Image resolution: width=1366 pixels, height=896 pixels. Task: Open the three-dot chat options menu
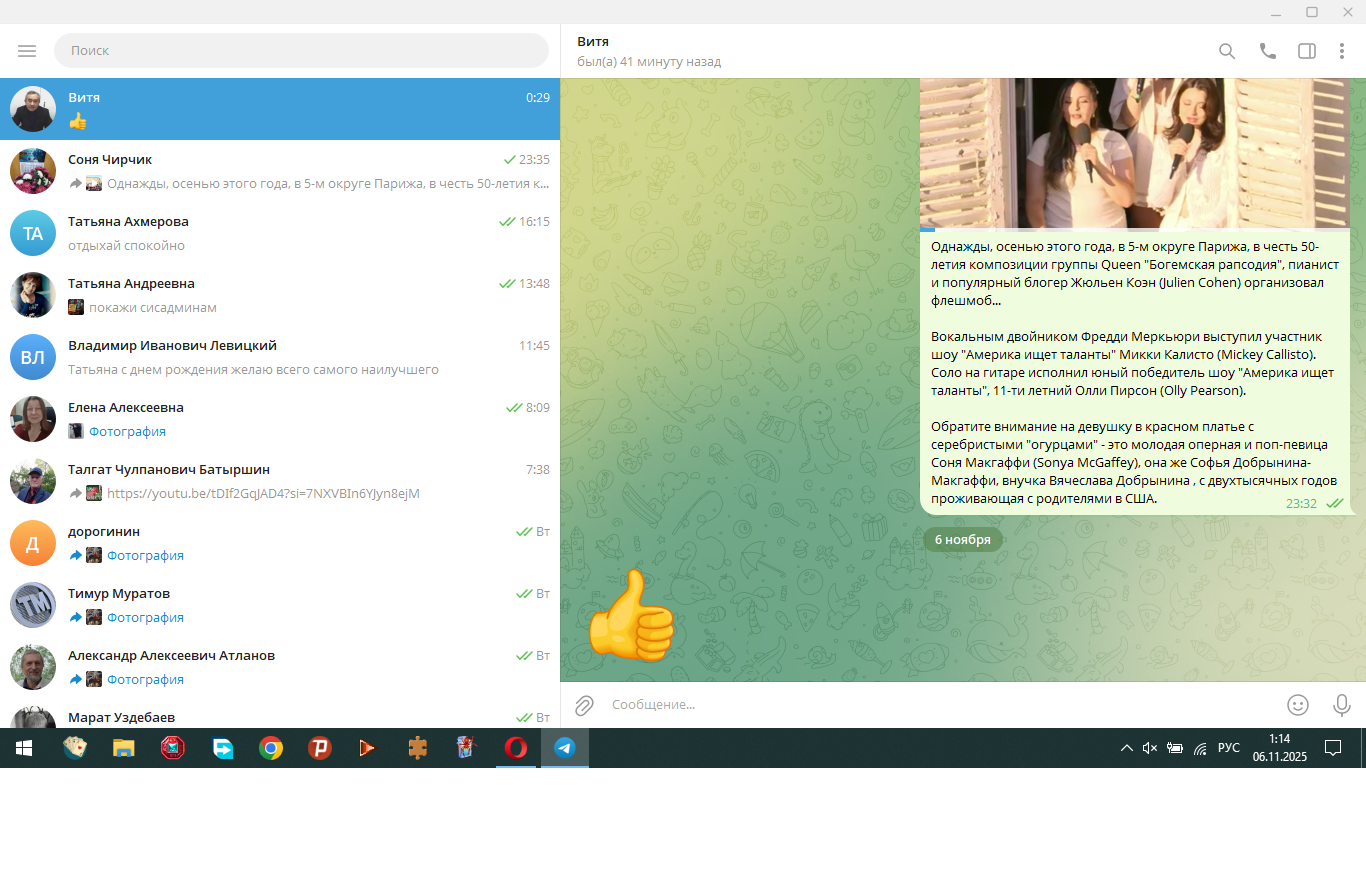[x=1342, y=51]
